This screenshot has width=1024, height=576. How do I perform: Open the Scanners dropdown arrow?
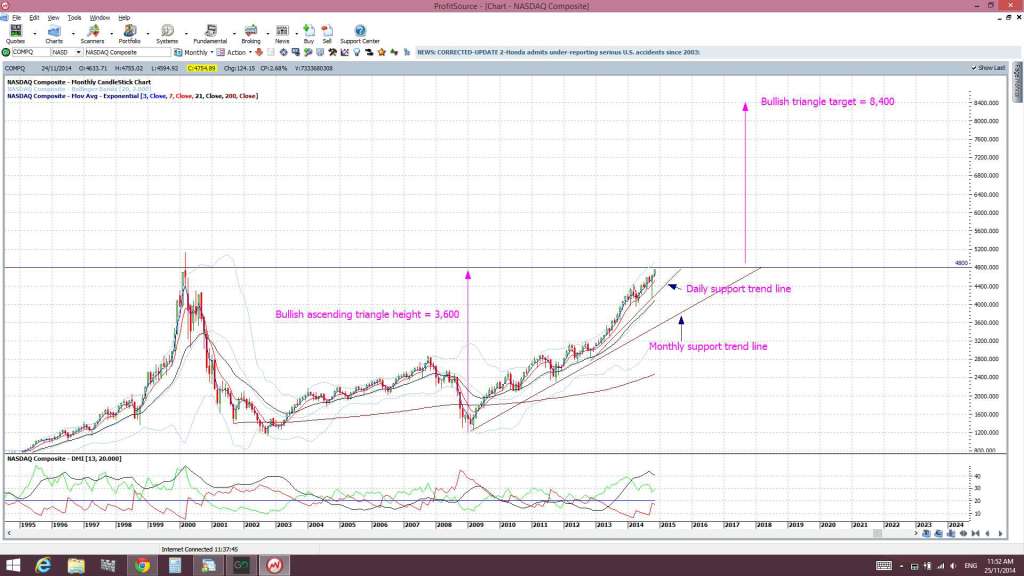[x=111, y=34]
